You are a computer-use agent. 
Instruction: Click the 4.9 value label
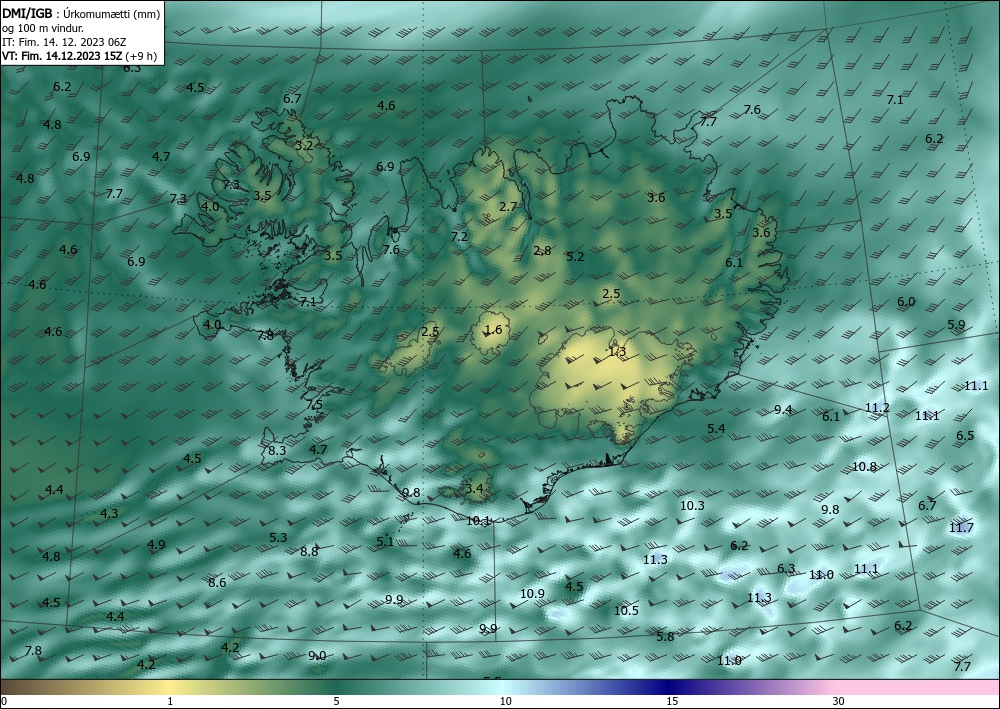pos(156,544)
